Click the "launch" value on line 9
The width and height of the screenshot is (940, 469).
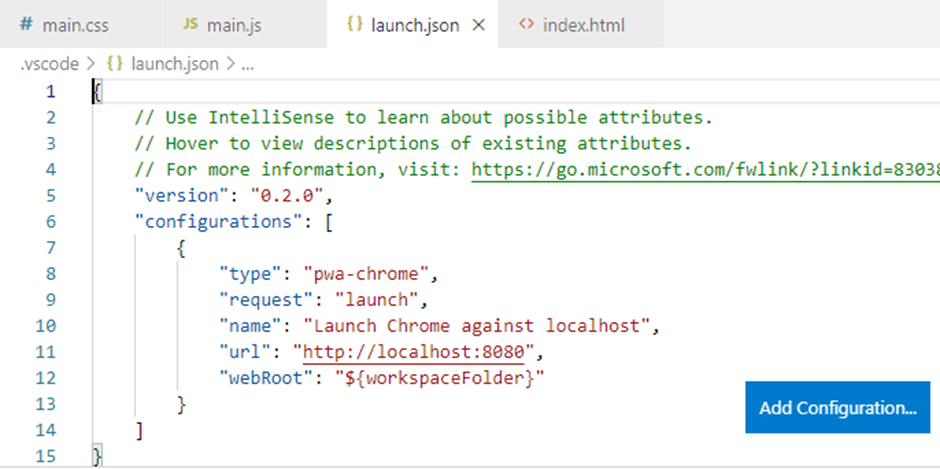[376, 300]
